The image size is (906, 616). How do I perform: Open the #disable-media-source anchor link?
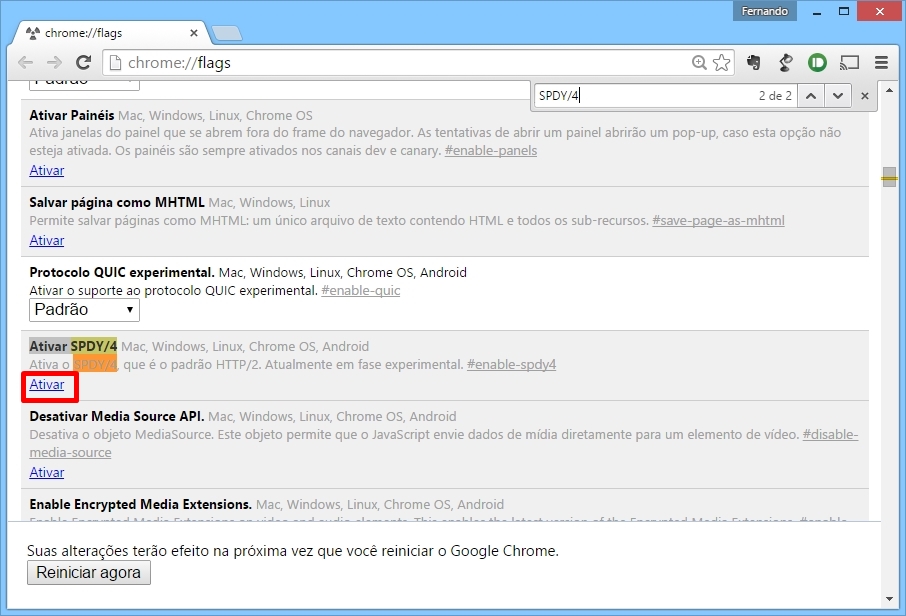[830, 435]
